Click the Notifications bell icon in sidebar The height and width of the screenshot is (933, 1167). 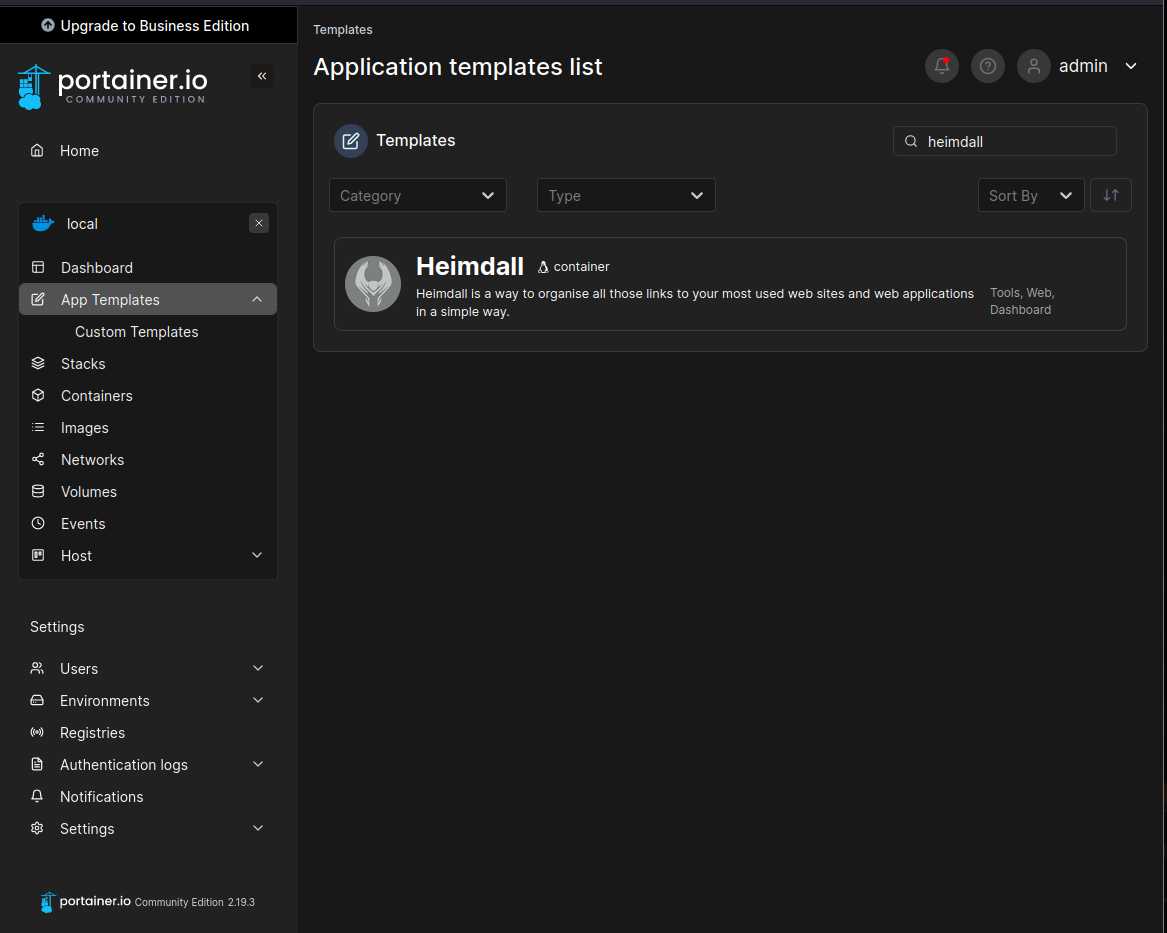click(x=37, y=796)
